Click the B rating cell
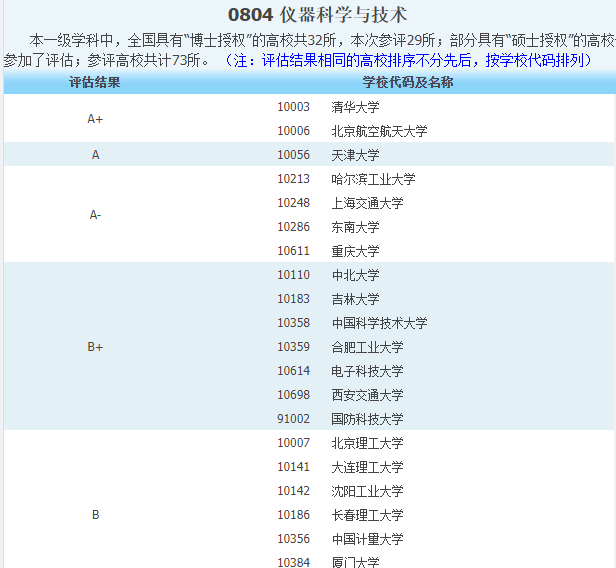The height and width of the screenshot is (568, 616). pos(95,515)
